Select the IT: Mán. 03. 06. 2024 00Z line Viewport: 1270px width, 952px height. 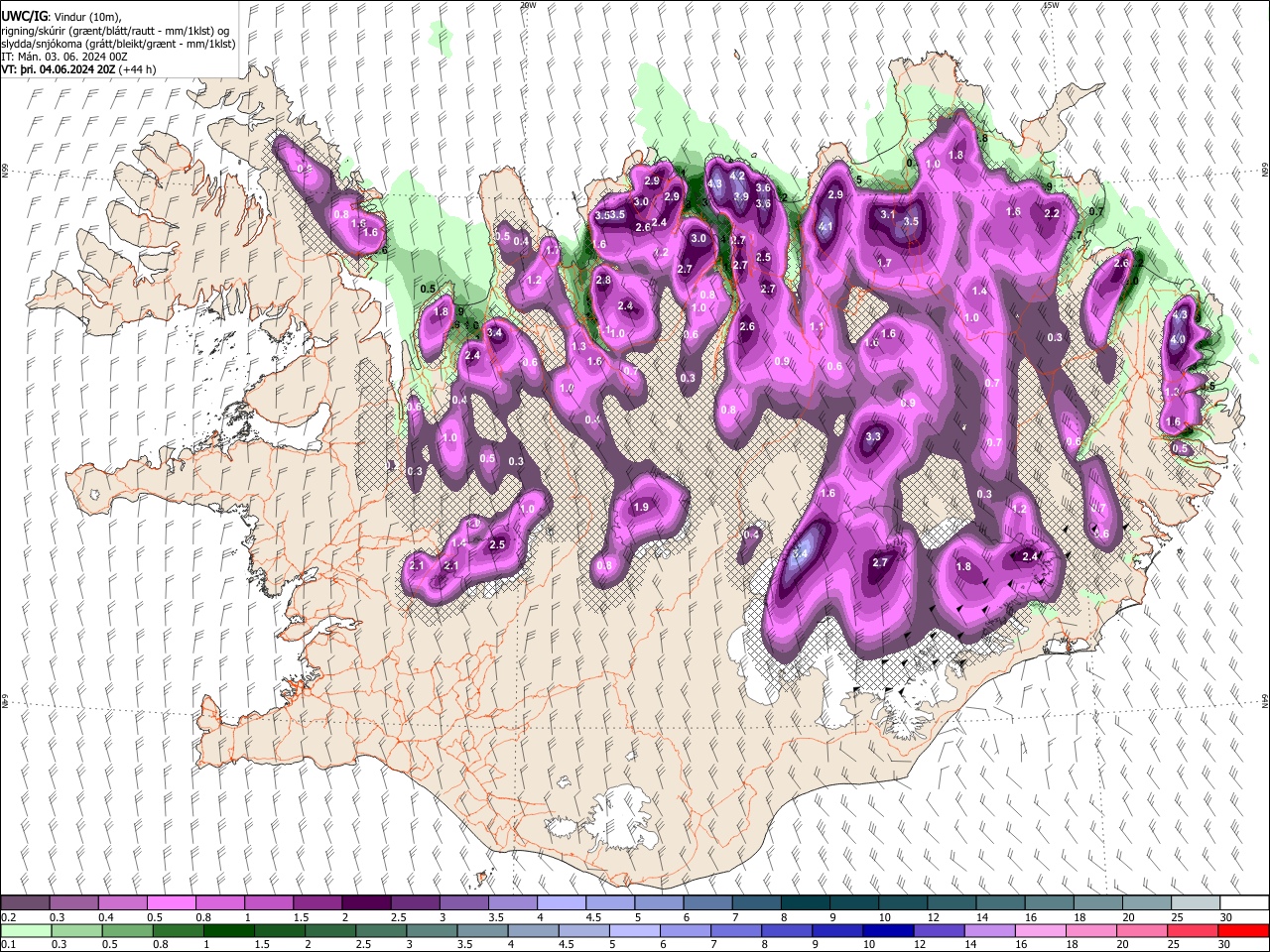click(64, 57)
